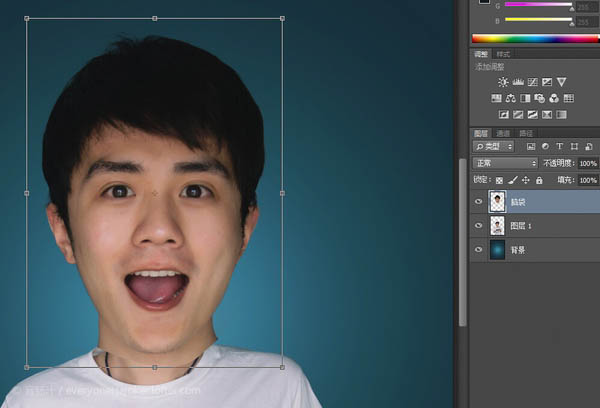Click the lock position icon

pos(526,180)
